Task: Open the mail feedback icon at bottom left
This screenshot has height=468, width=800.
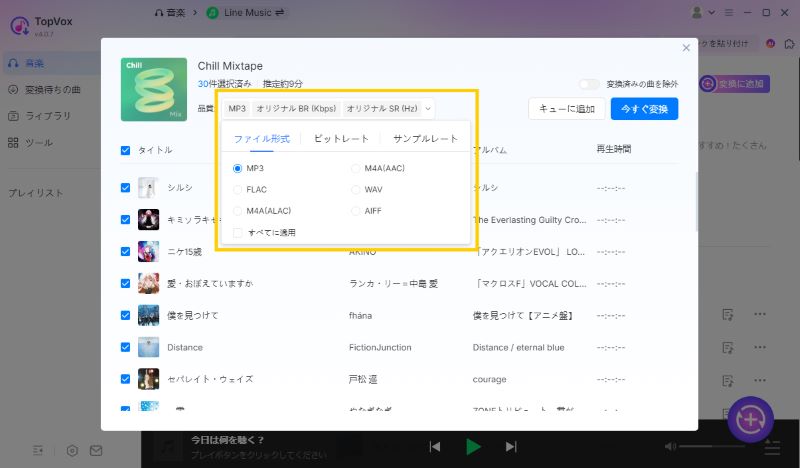Action: click(96, 451)
